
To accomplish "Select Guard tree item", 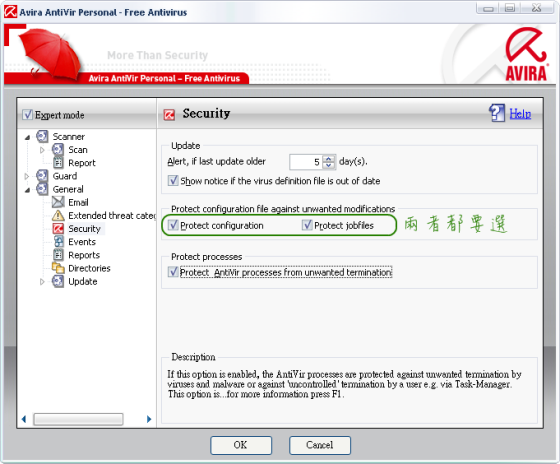I will [65, 176].
